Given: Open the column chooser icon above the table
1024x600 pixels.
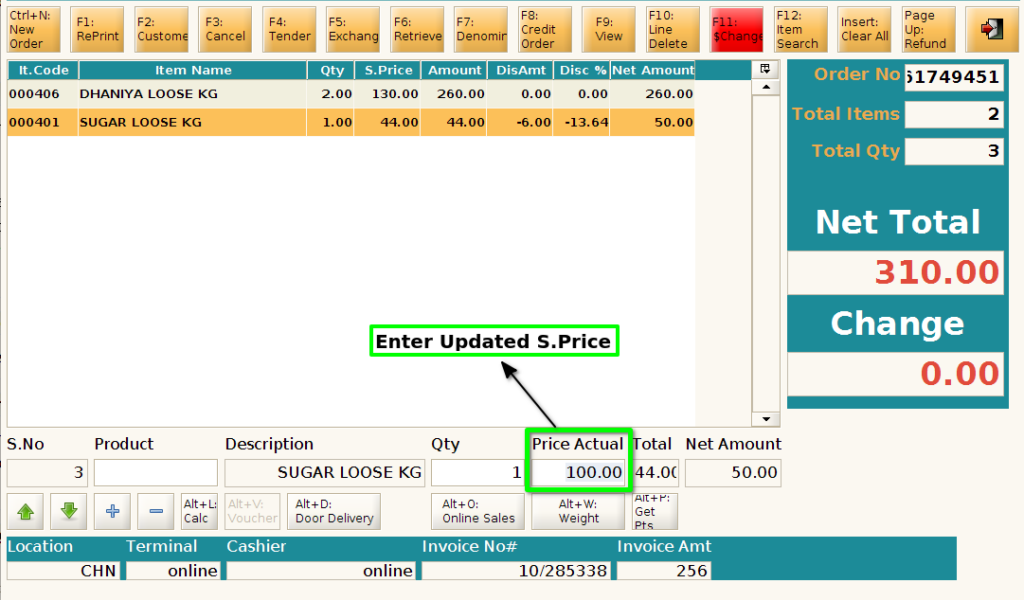Looking at the screenshot, I should tap(765, 69).
